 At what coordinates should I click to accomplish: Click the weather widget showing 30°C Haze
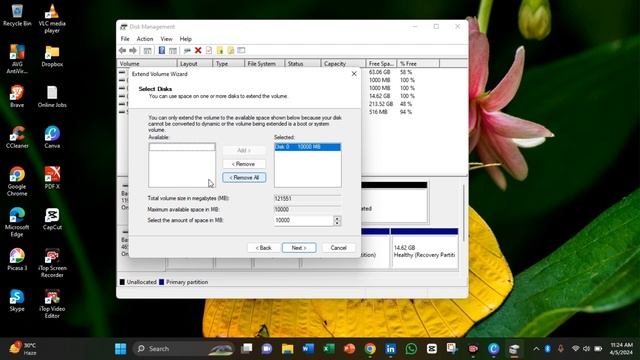click(x=23, y=349)
